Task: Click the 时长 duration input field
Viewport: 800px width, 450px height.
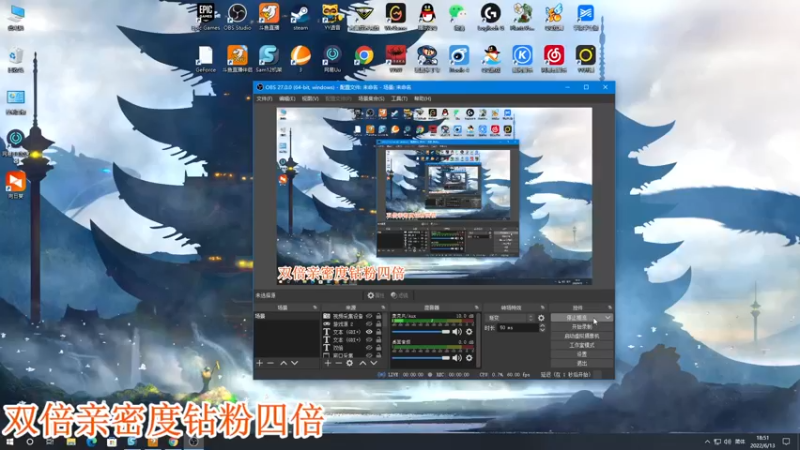Action: tap(517, 328)
